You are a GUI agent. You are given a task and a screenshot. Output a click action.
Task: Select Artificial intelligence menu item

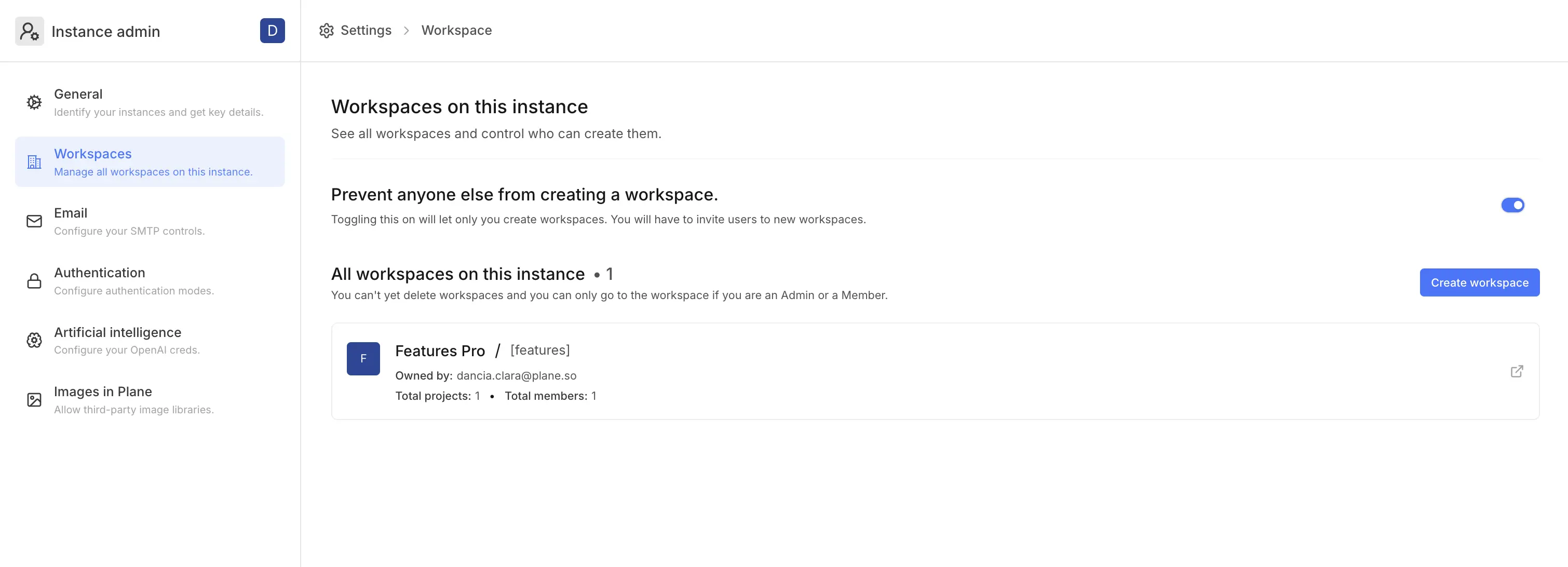click(x=127, y=341)
